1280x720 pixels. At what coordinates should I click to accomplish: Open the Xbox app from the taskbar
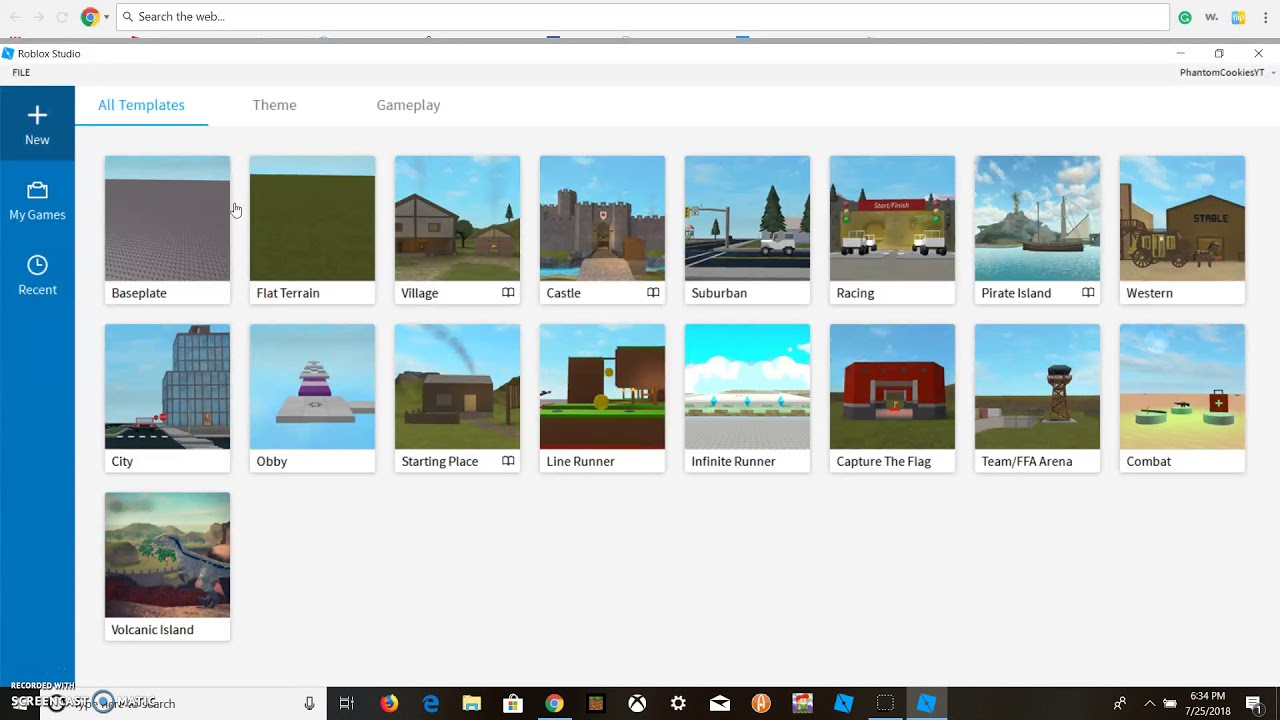tap(637, 703)
